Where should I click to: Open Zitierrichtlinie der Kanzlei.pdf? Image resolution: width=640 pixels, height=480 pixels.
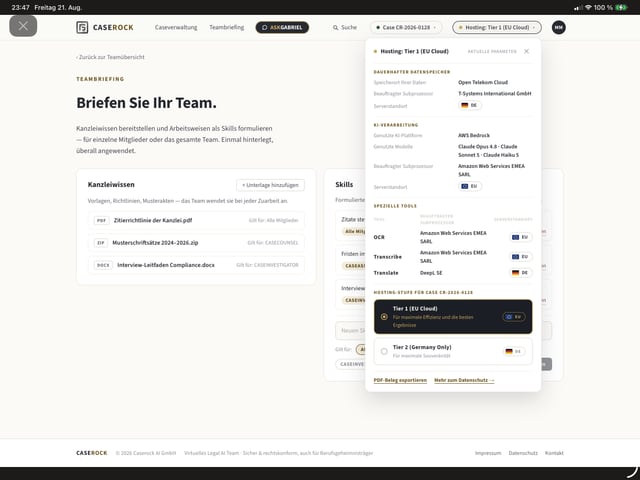tap(196, 220)
